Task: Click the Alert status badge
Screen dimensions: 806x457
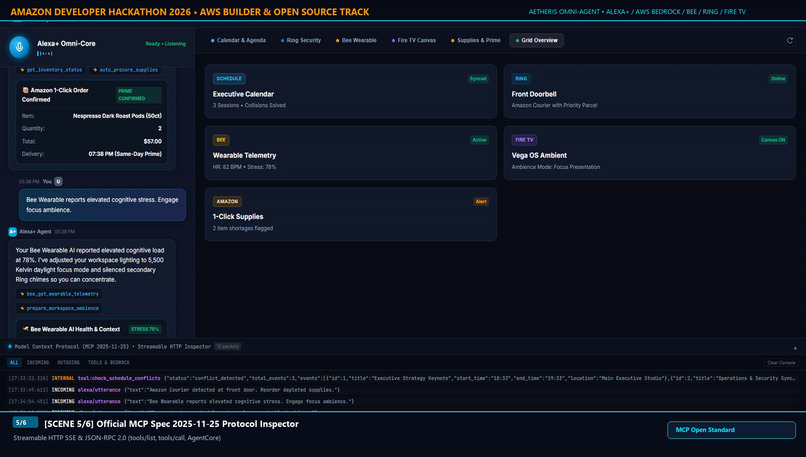Action: (x=481, y=202)
